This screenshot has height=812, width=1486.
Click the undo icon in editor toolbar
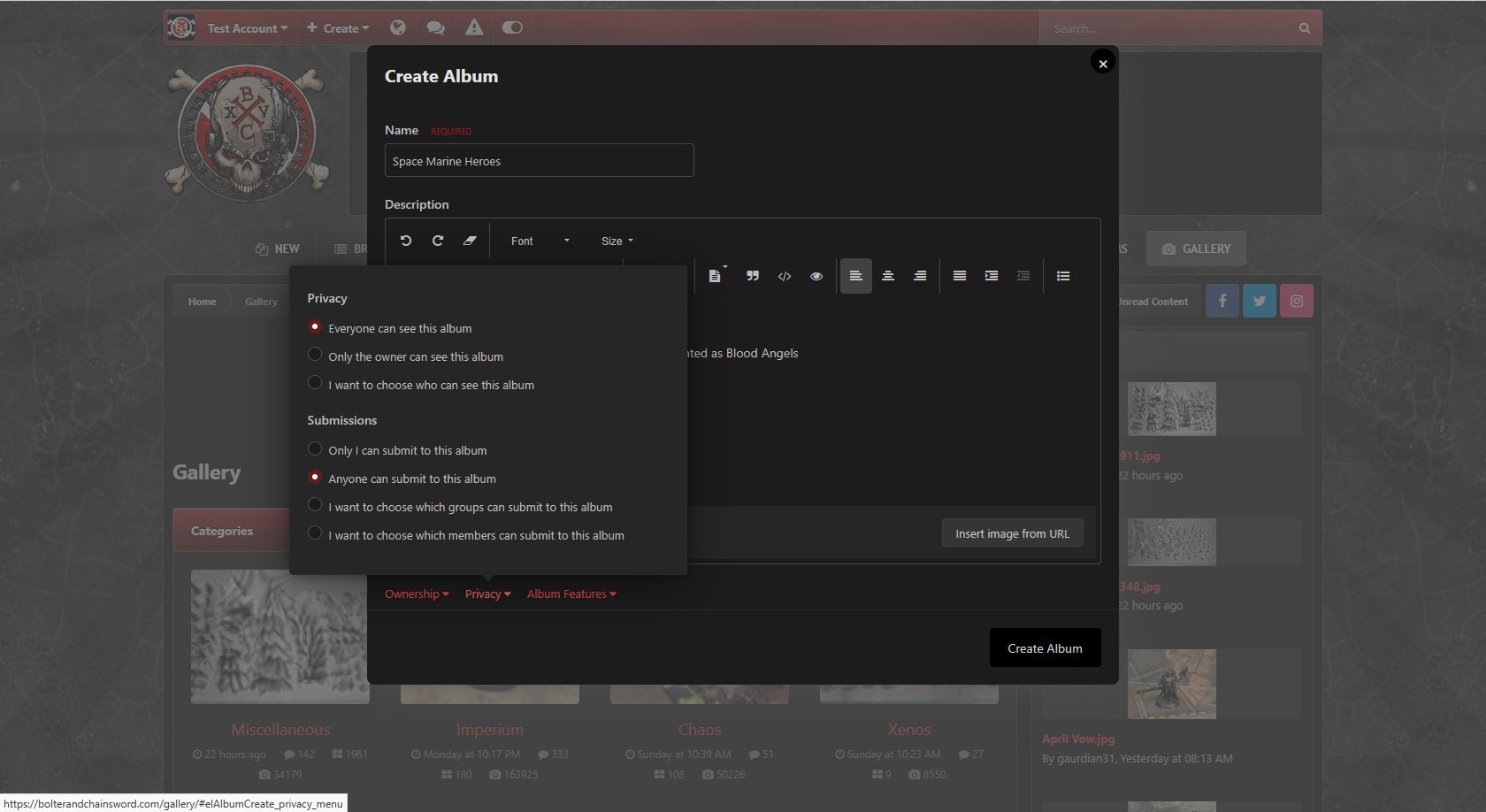(x=406, y=241)
